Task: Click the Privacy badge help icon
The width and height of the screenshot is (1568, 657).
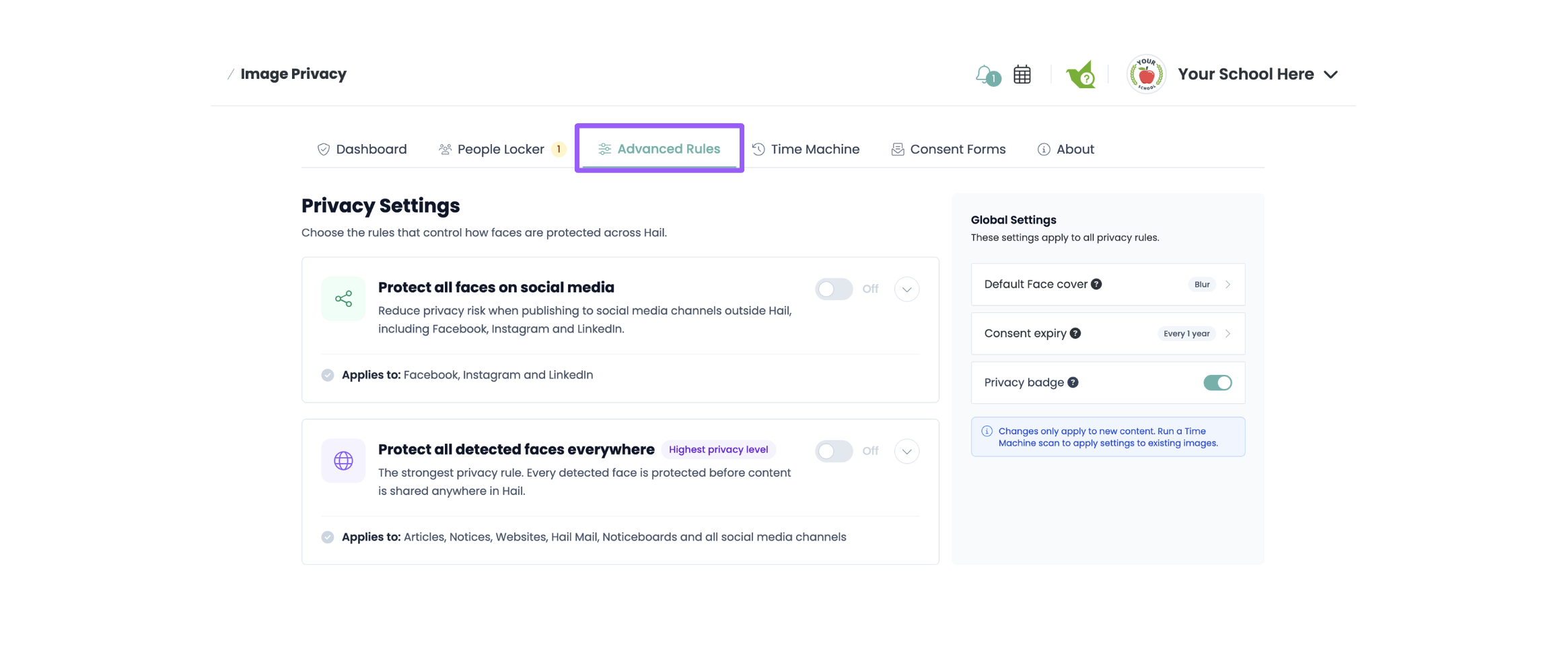Action: (1073, 382)
